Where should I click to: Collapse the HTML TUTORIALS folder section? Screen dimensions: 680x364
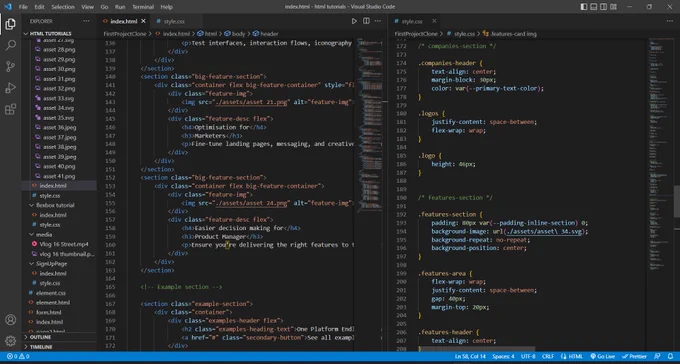(x=51, y=33)
